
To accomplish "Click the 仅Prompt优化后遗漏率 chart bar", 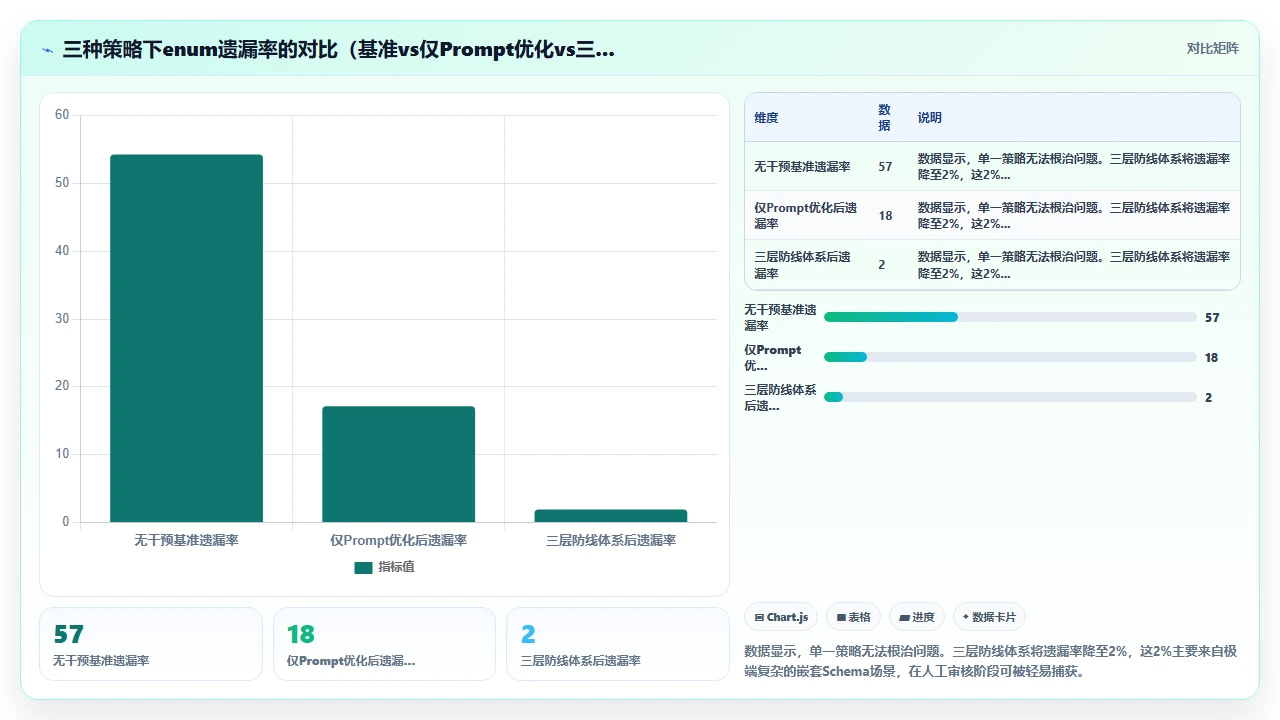I will [398, 464].
